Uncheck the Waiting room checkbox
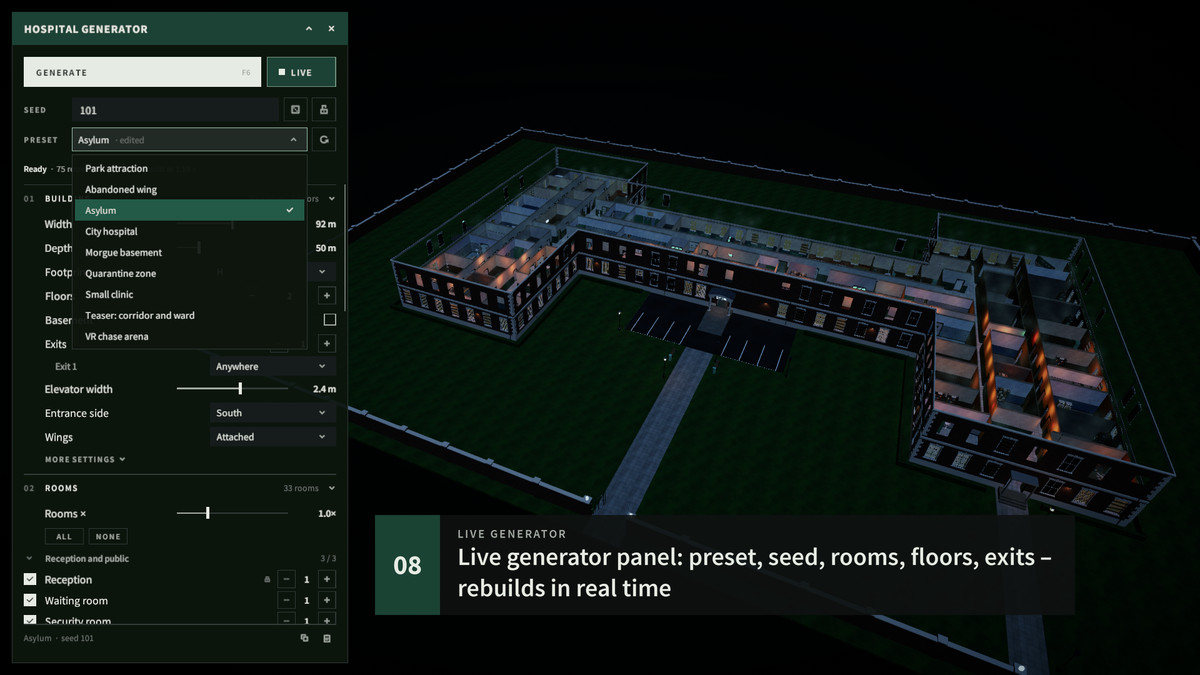1200x675 pixels. click(x=30, y=601)
